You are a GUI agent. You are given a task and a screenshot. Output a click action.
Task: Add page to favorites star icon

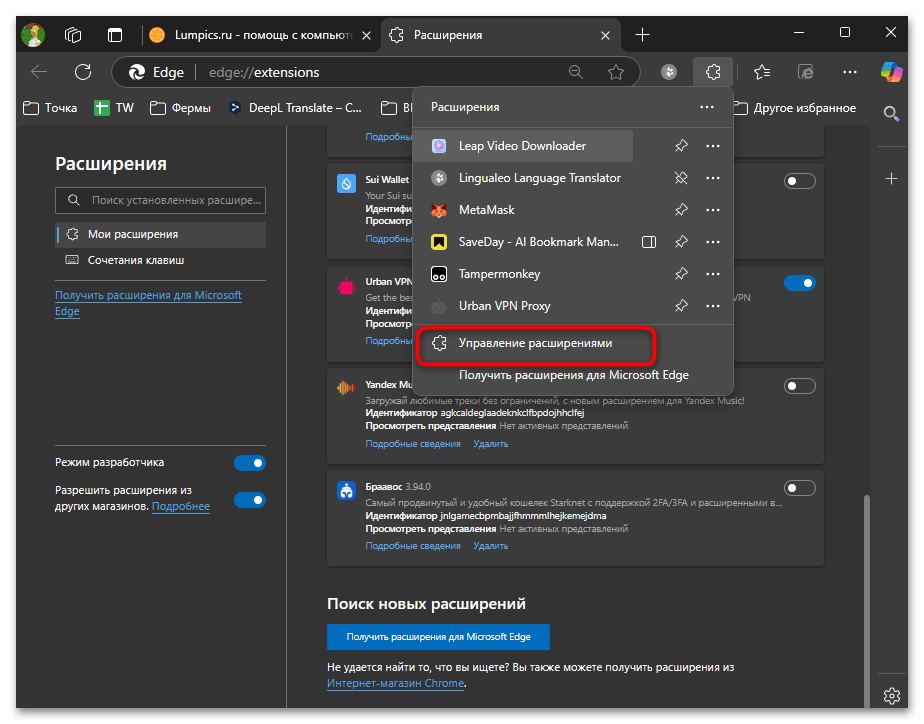616,72
